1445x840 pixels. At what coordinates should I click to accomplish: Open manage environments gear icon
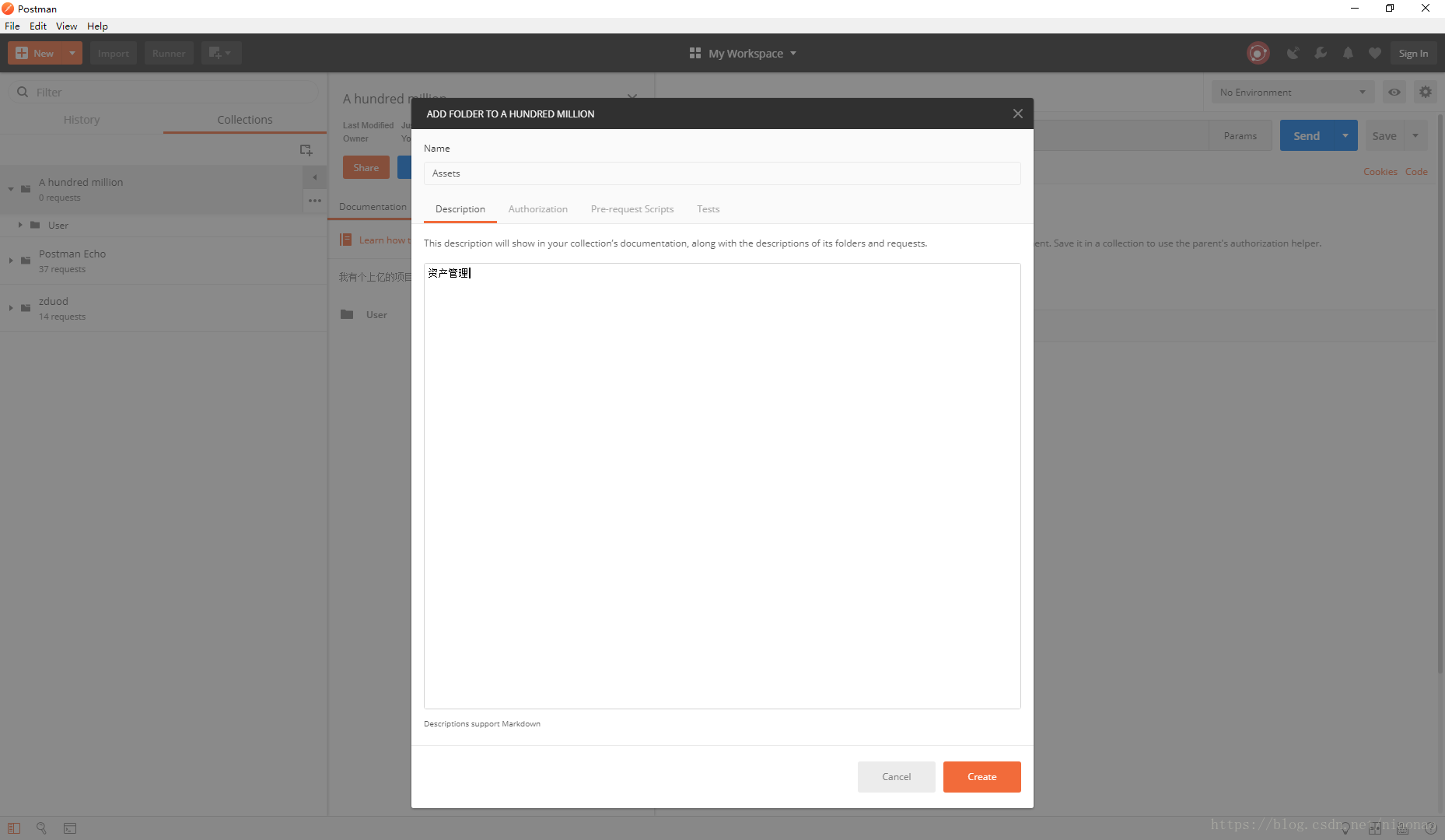(x=1425, y=92)
